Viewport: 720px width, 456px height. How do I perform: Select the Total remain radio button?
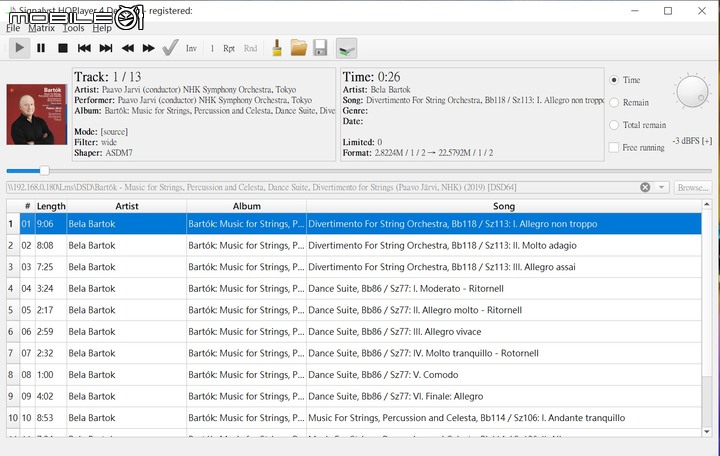[614, 125]
